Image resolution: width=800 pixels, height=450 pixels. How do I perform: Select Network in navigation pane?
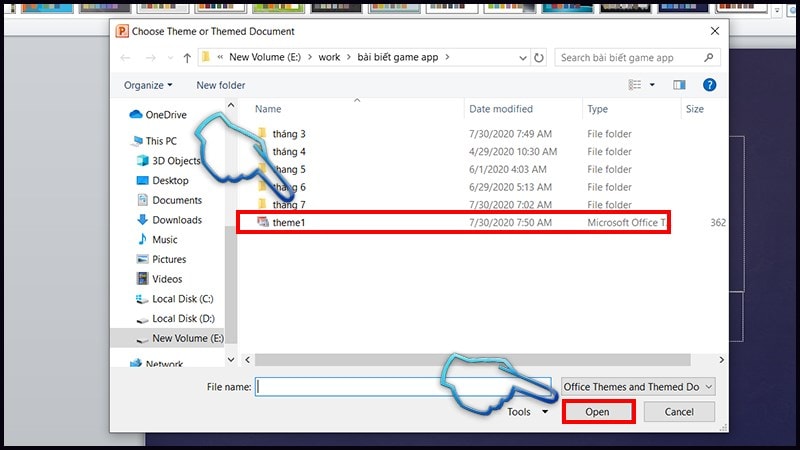tap(157, 363)
